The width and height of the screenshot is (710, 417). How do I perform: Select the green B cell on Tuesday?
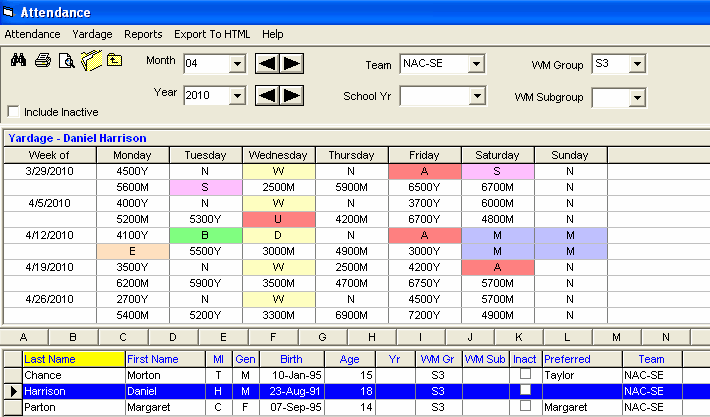206,235
